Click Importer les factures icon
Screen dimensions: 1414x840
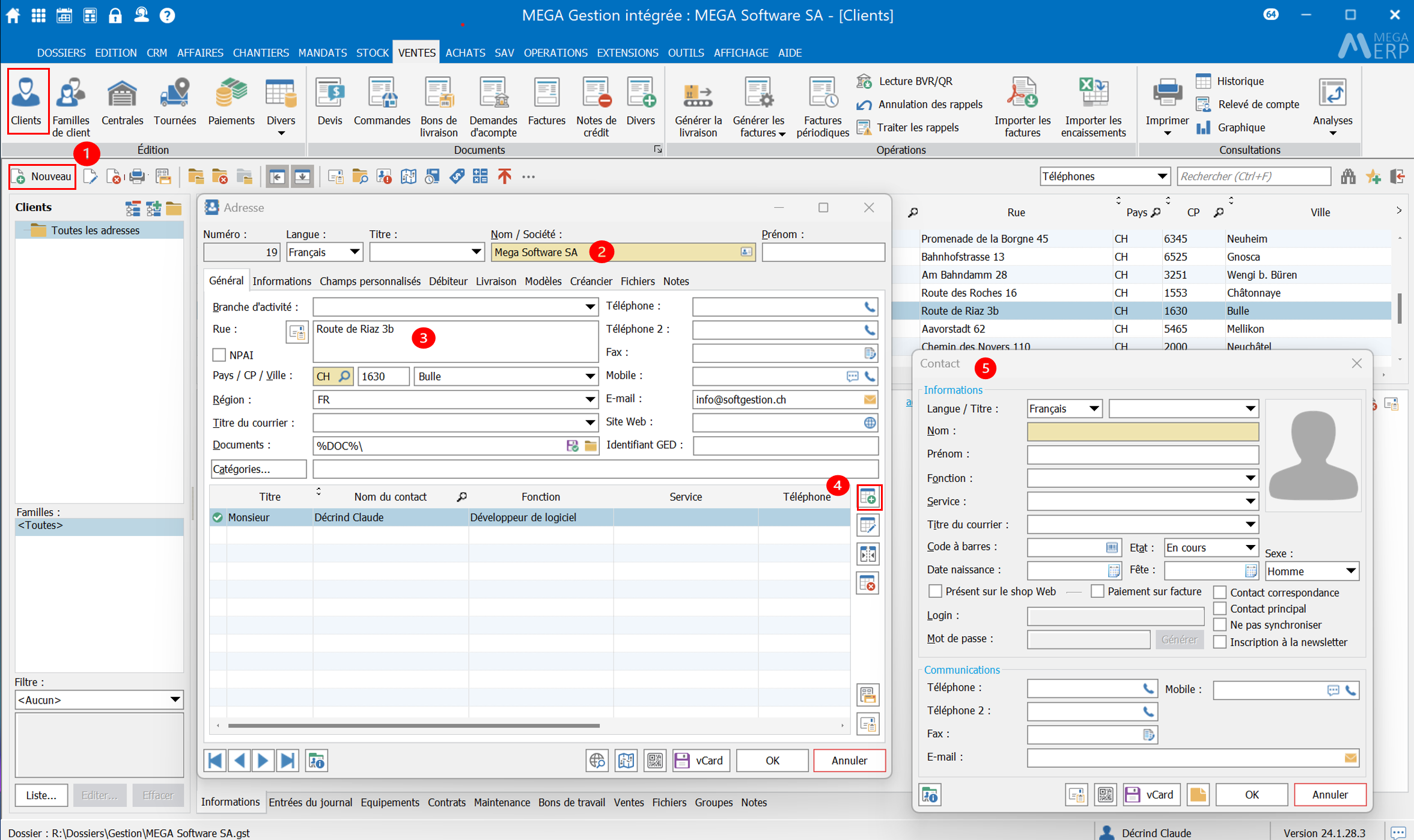[1022, 107]
